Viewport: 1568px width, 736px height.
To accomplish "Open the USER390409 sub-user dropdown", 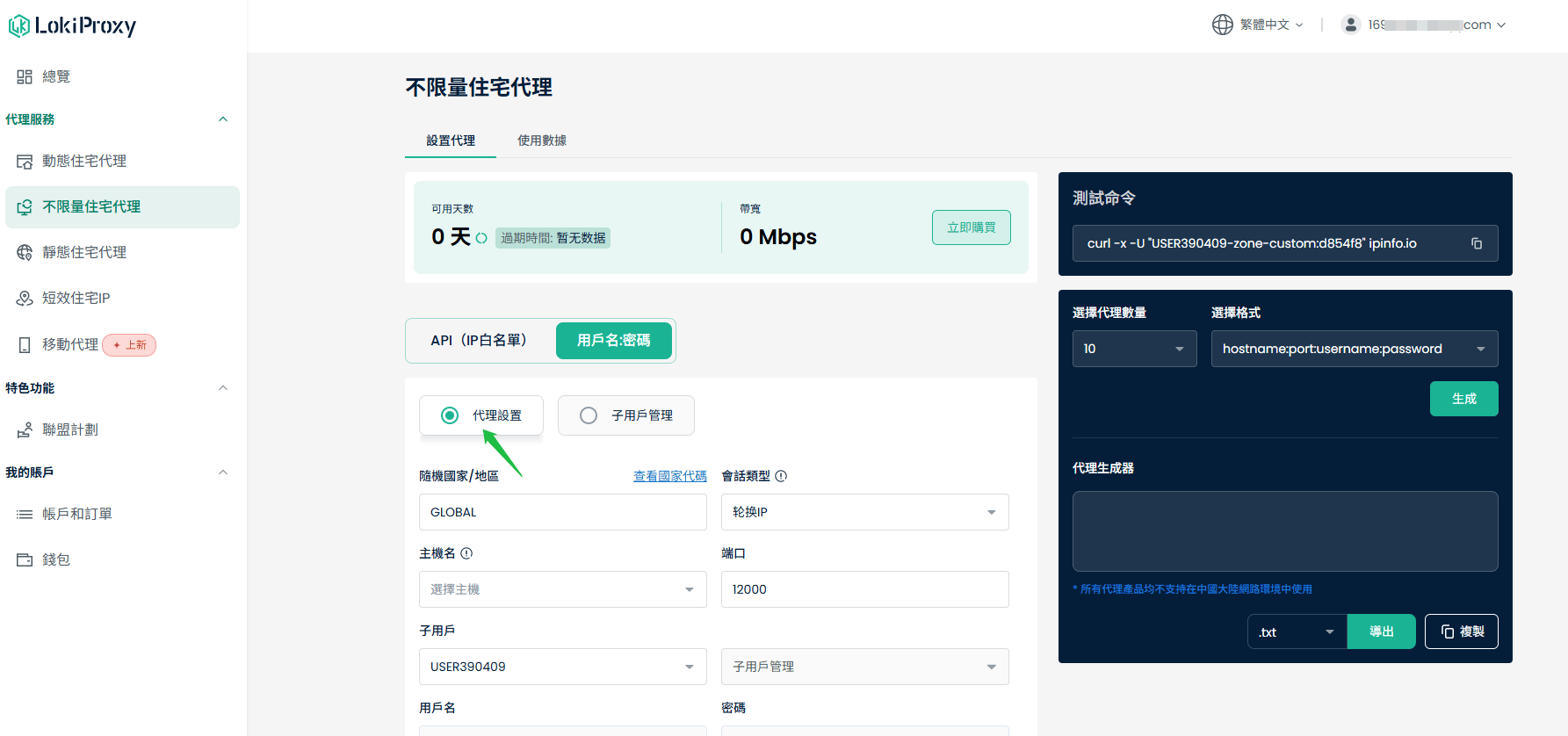I will point(563,667).
